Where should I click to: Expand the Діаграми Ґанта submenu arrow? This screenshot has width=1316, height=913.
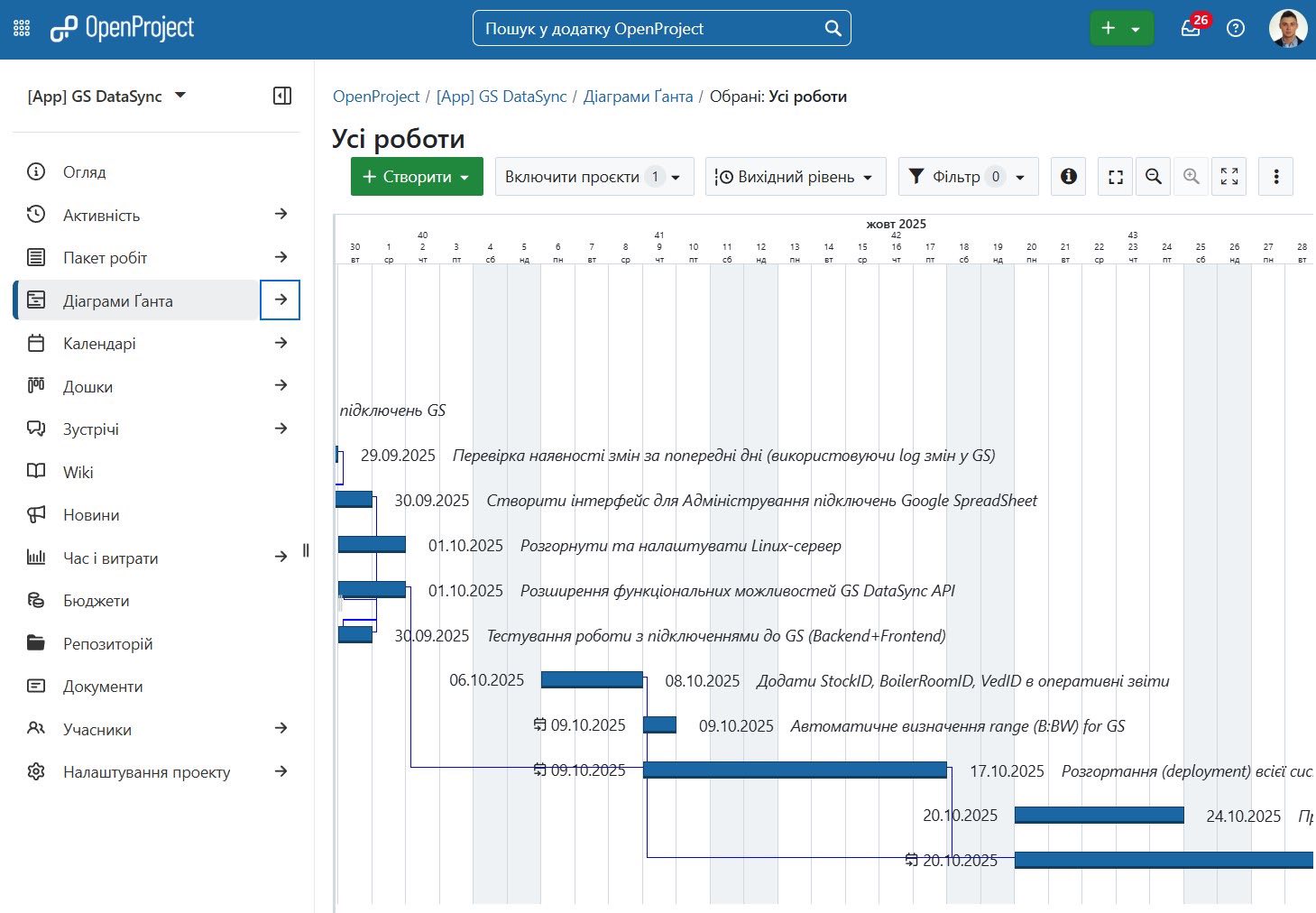(x=281, y=300)
